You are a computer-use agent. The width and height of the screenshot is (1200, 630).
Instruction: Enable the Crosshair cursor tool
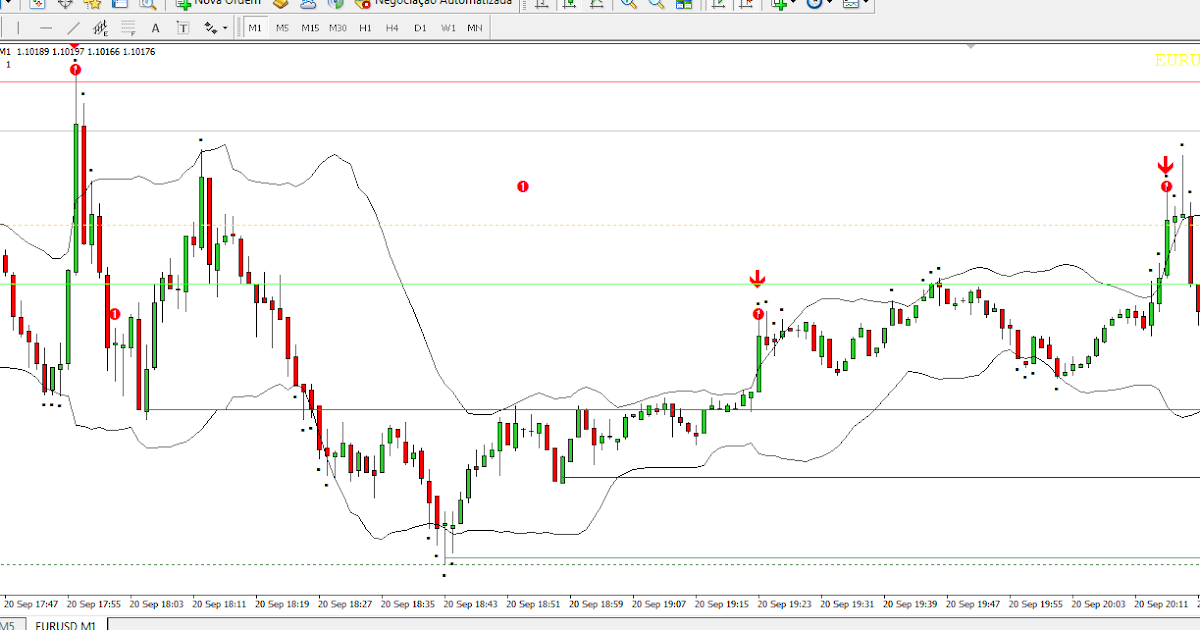(66, 5)
